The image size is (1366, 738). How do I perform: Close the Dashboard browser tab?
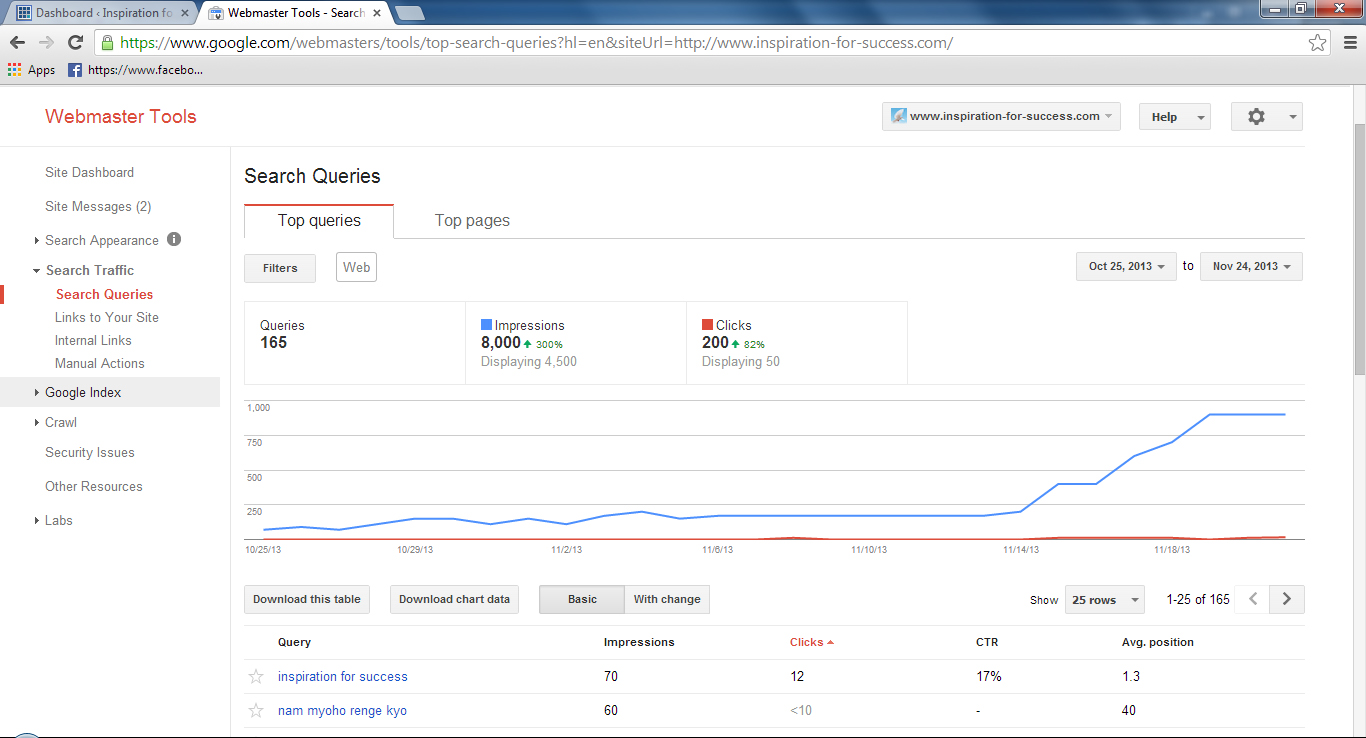click(x=185, y=13)
